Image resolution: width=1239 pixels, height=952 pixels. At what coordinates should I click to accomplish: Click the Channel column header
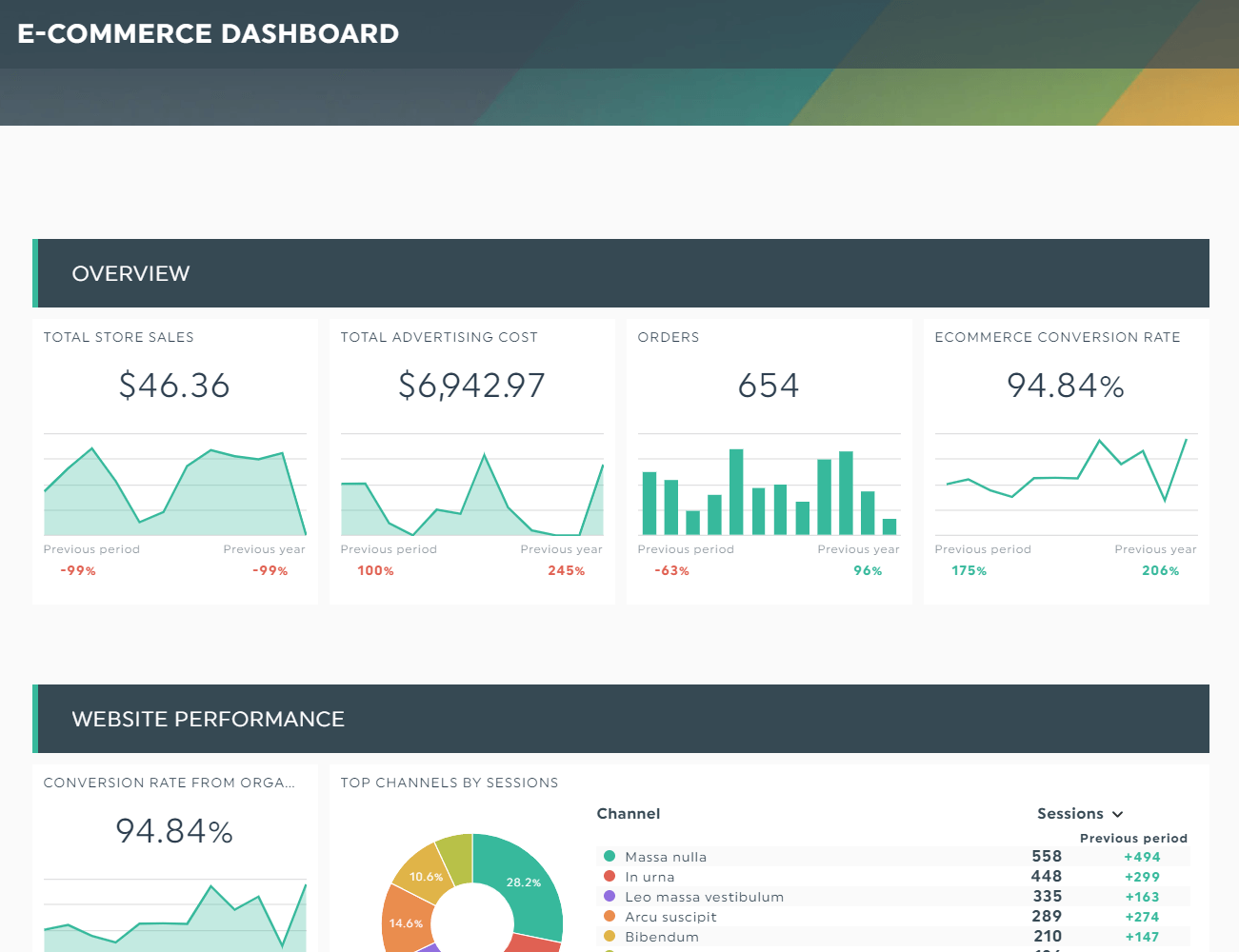click(x=629, y=814)
